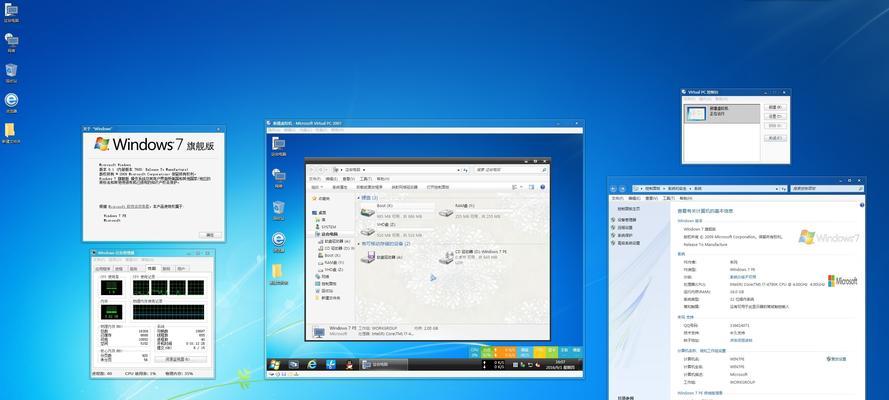Click Settings button in Virtual PC Console

pos(774,117)
